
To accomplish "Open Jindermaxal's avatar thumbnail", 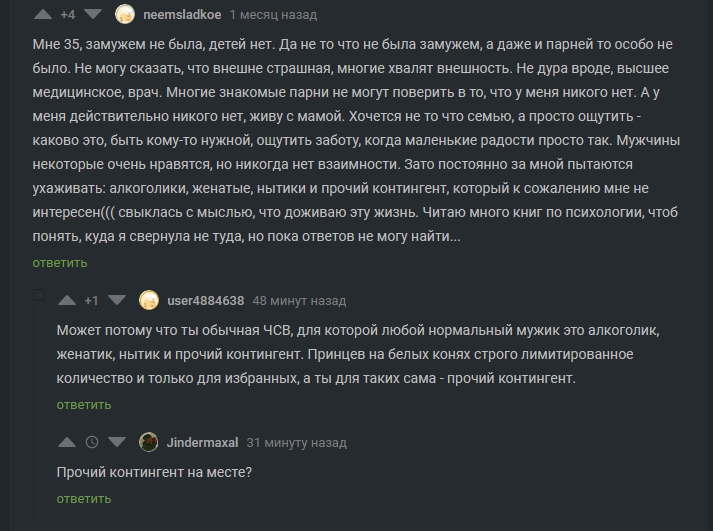I will tap(149, 442).
